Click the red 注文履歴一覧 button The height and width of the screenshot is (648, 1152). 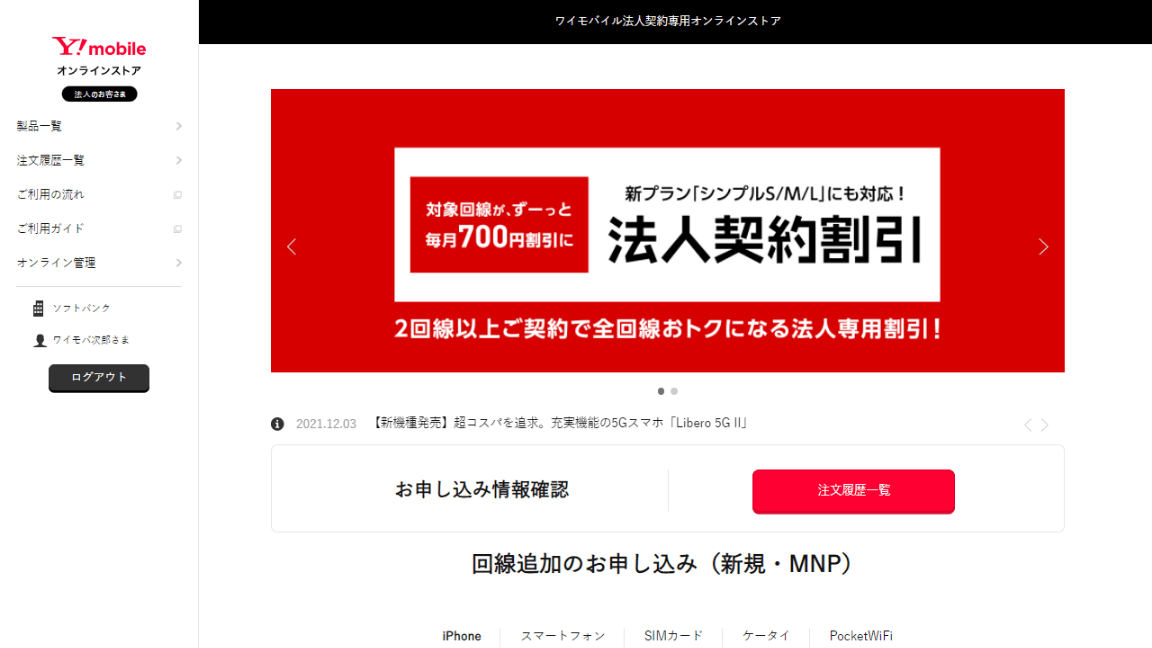pos(853,491)
